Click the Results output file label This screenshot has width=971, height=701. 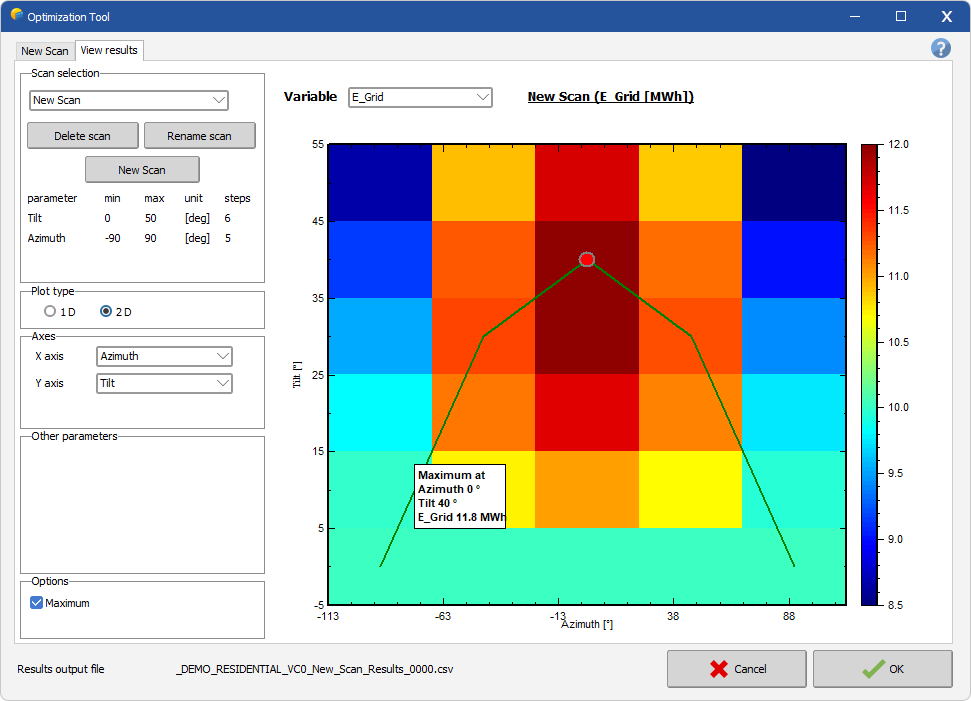(61, 669)
